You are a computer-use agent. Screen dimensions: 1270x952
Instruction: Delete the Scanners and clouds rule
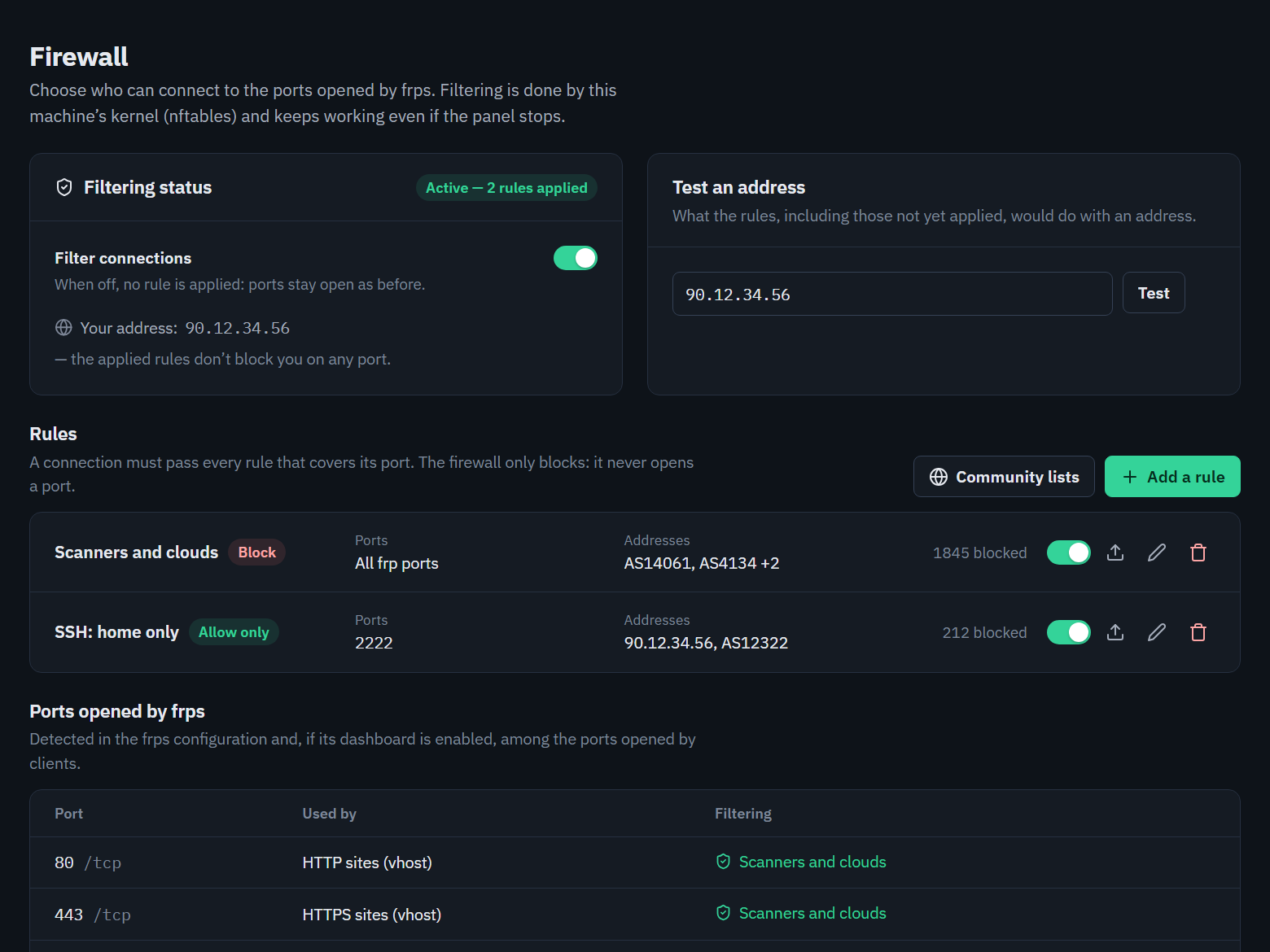coord(1198,552)
